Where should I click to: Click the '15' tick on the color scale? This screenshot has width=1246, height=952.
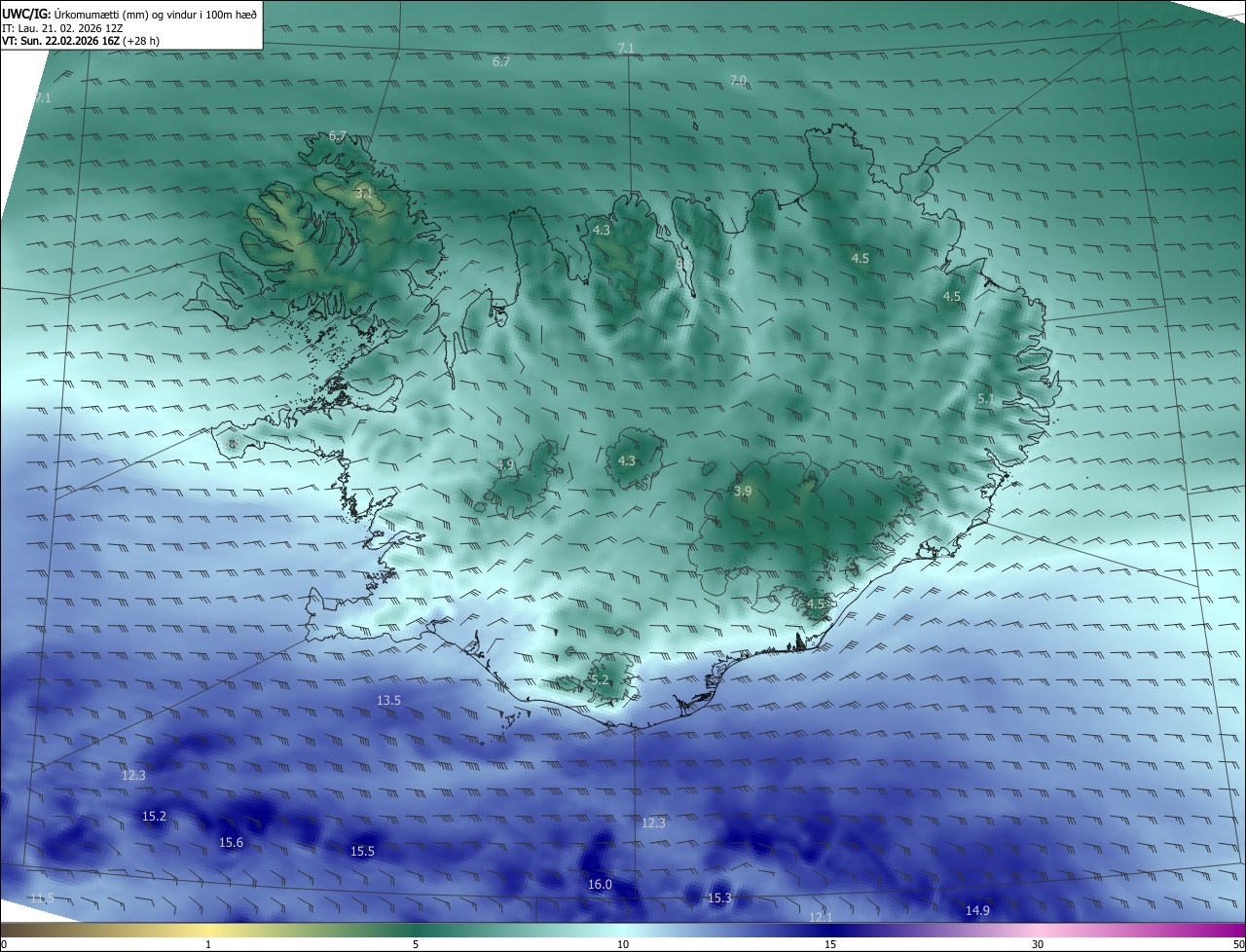[830, 944]
